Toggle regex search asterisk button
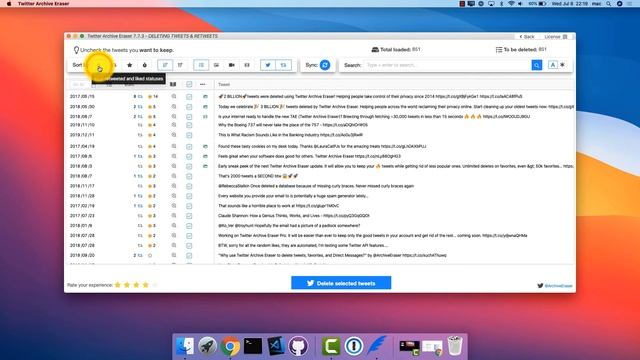The height and width of the screenshot is (360, 640). 562,64
